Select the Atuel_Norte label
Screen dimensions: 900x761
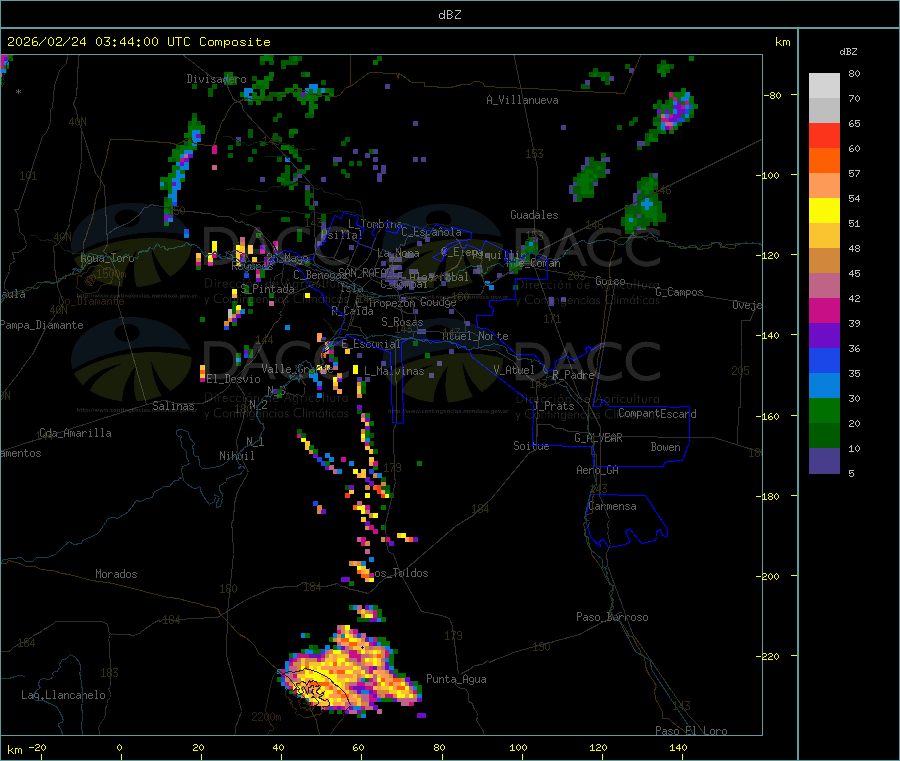click(x=475, y=336)
